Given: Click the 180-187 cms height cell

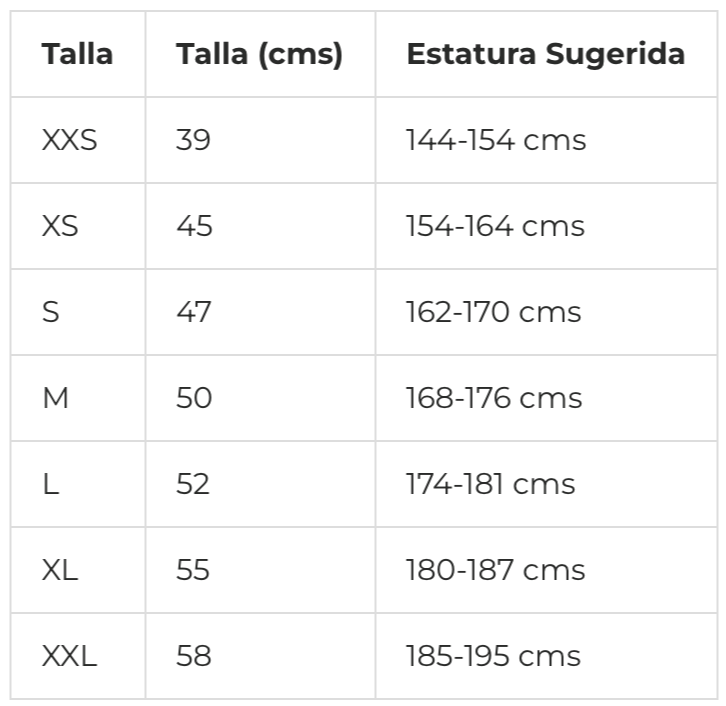Looking at the screenshot, I should click(546, 570).
